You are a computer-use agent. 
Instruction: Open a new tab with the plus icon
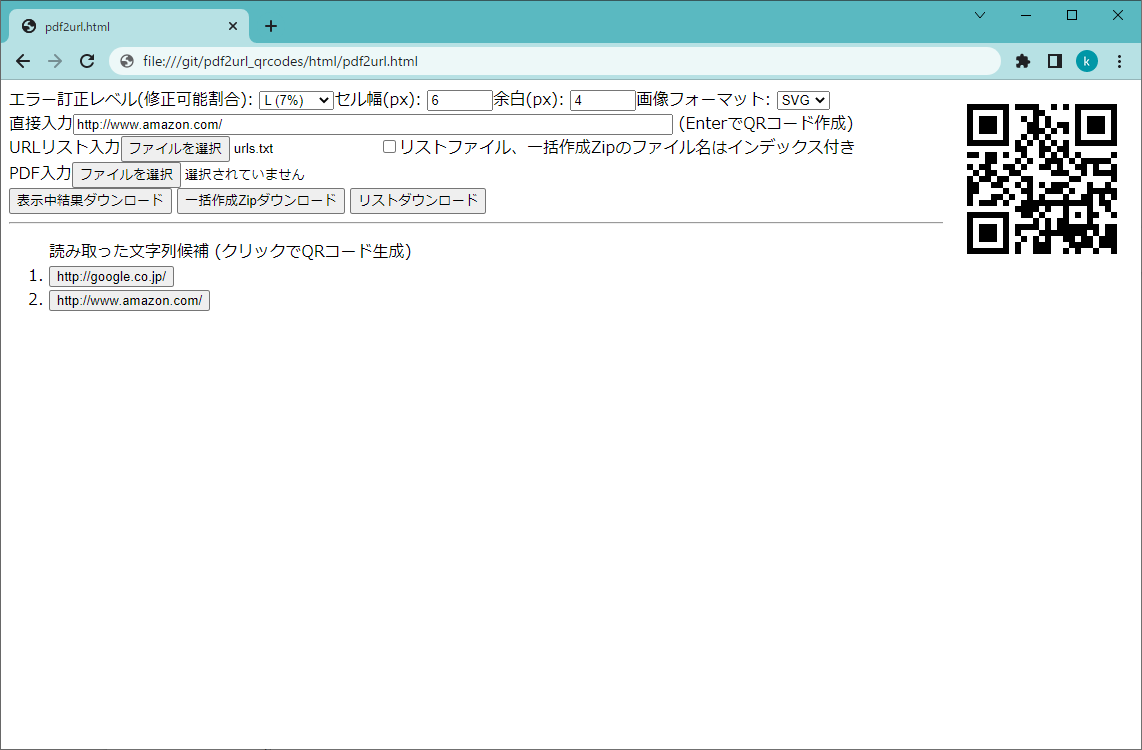click(270, 26)
